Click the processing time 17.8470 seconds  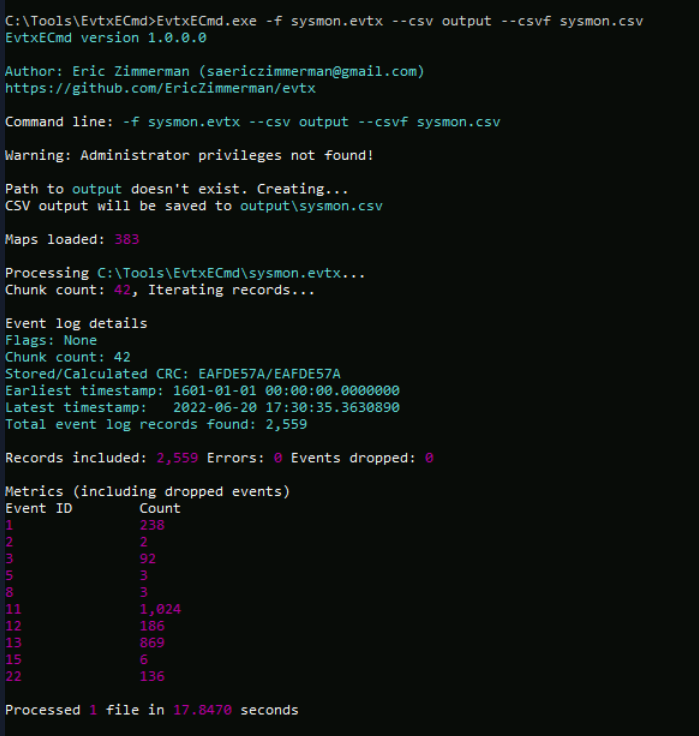point(203,710)
